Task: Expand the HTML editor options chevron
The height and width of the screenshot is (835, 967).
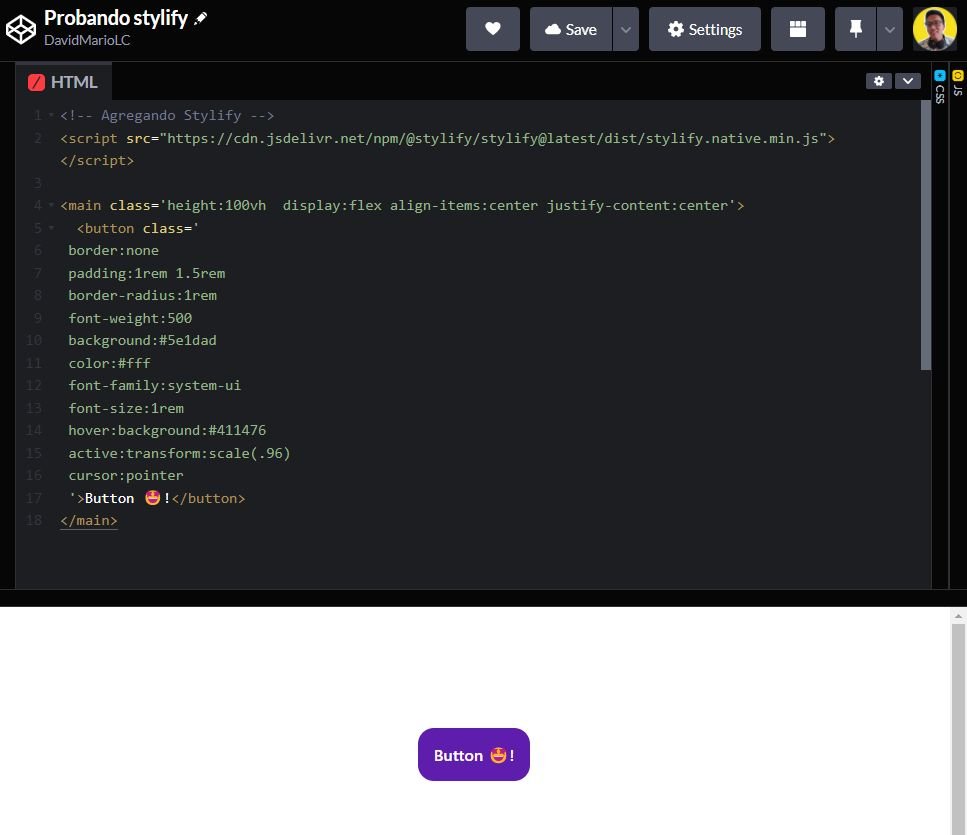Action: [908, 81]
